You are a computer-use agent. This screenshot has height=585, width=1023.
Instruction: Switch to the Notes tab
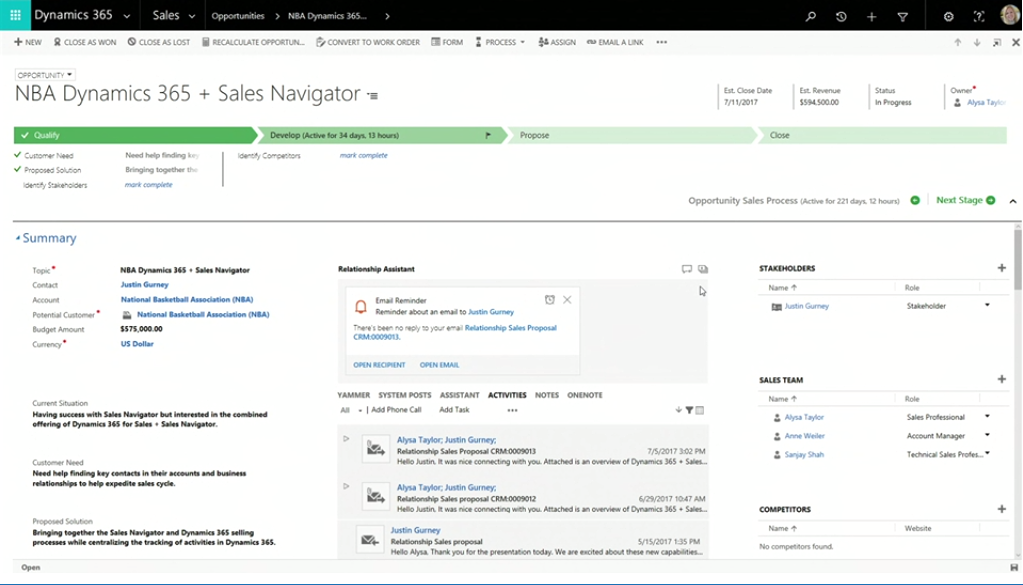[x=546, y=395]
